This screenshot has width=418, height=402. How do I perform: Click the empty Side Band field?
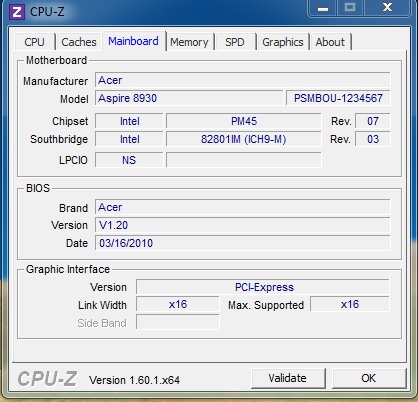pos(178,322)
